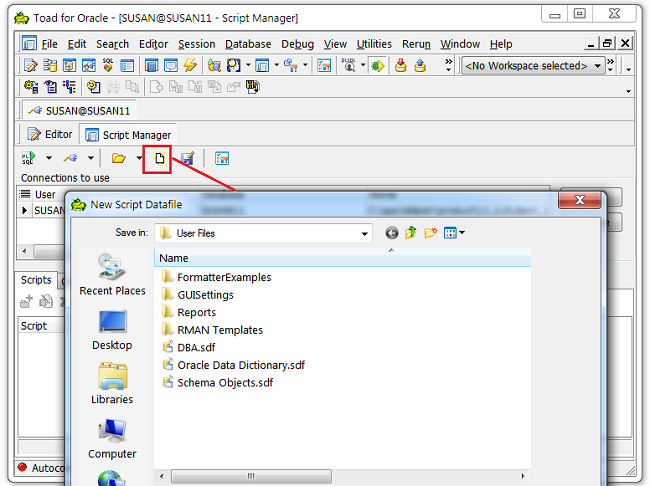This screenshot has width=650, height=486.
Task: Open the Save in User Files dropdown
Action: coord(364,233)
